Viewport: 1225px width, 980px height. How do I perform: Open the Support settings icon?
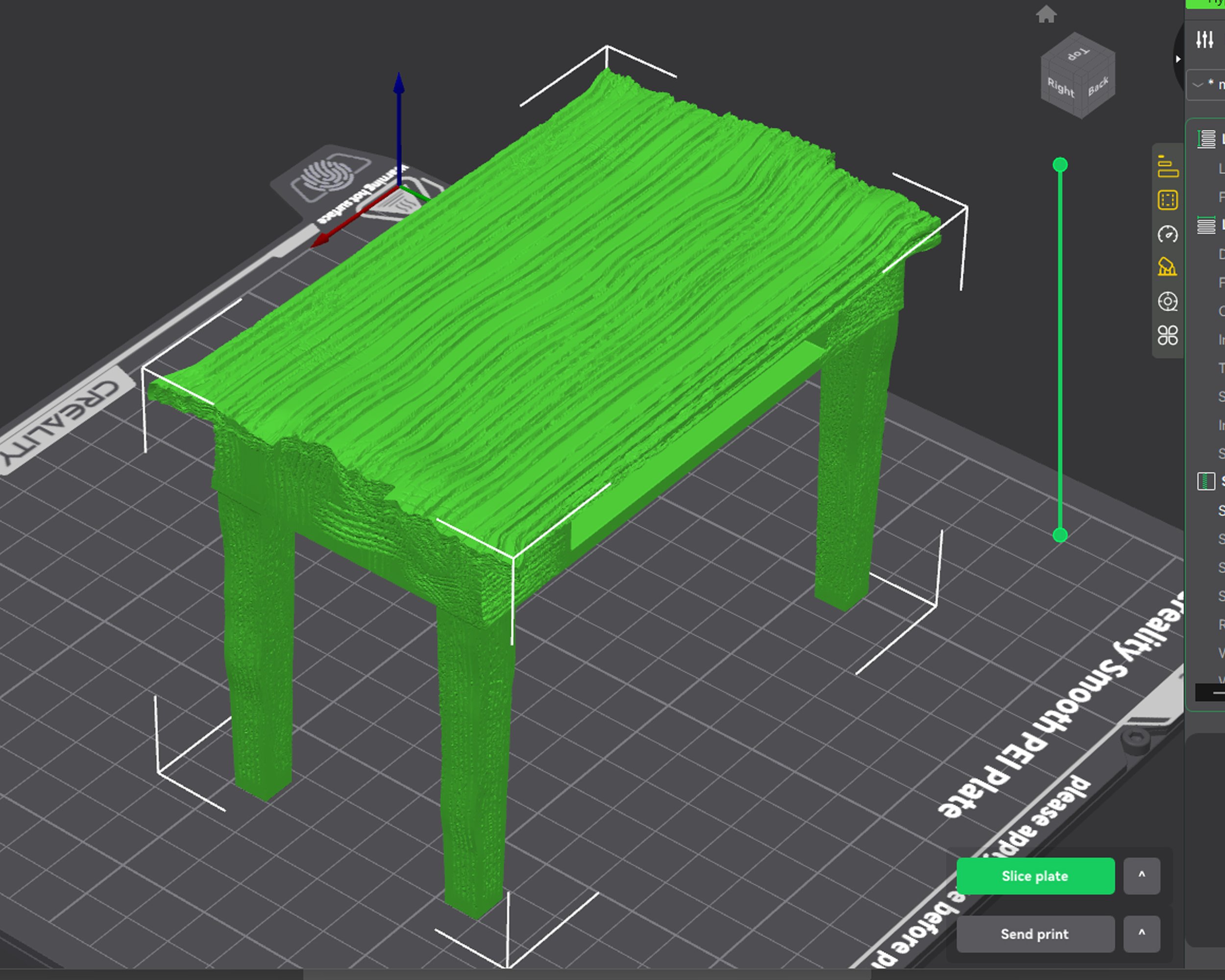pos(1168,267)
